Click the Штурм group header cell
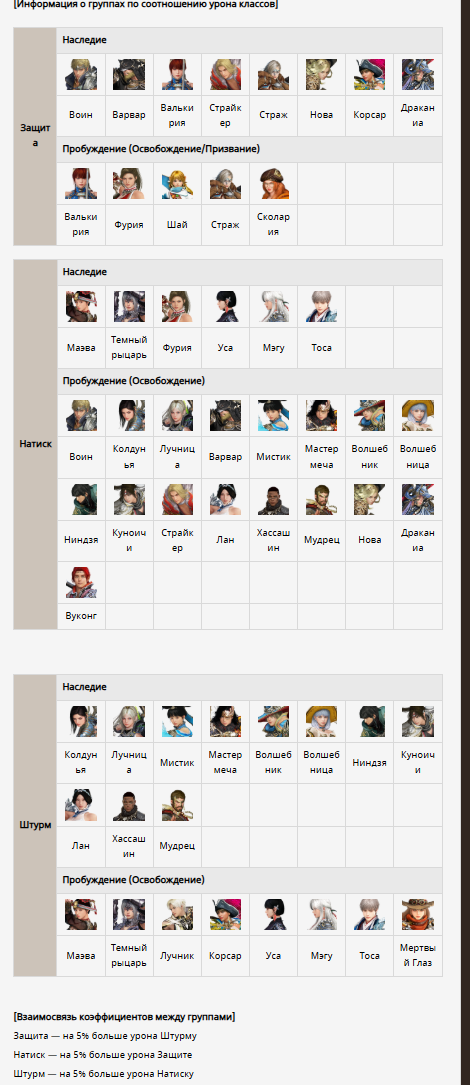The height and width of the screenshot is (1085, 470). (35, 826)
